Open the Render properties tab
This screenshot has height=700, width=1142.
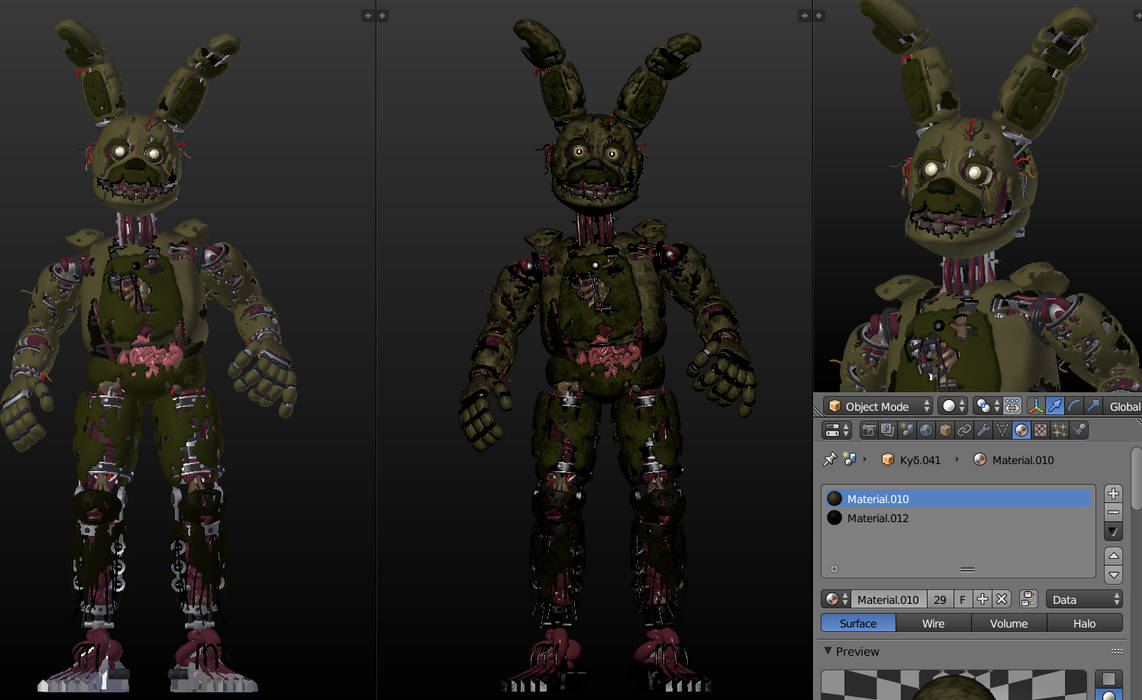tap(869, 430)
